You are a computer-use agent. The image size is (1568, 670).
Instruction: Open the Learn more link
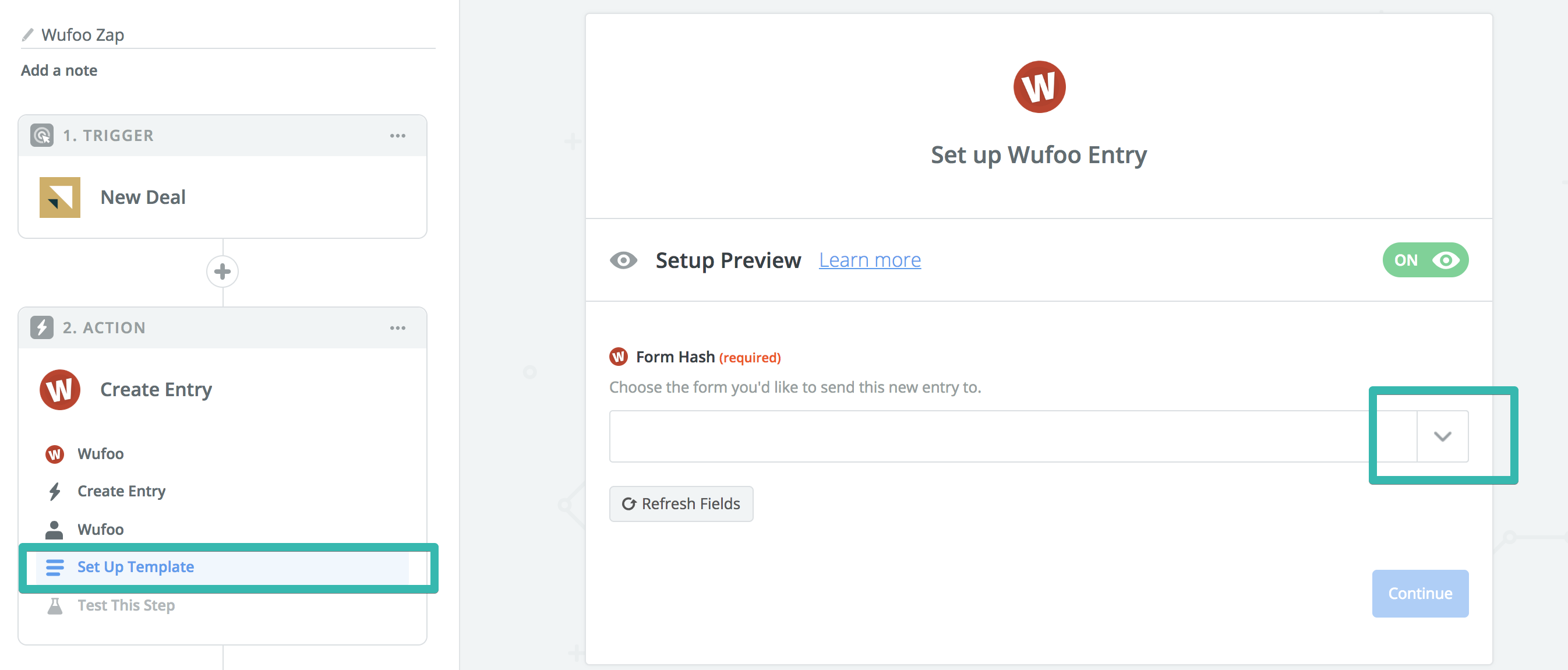[x=869, y=260]
